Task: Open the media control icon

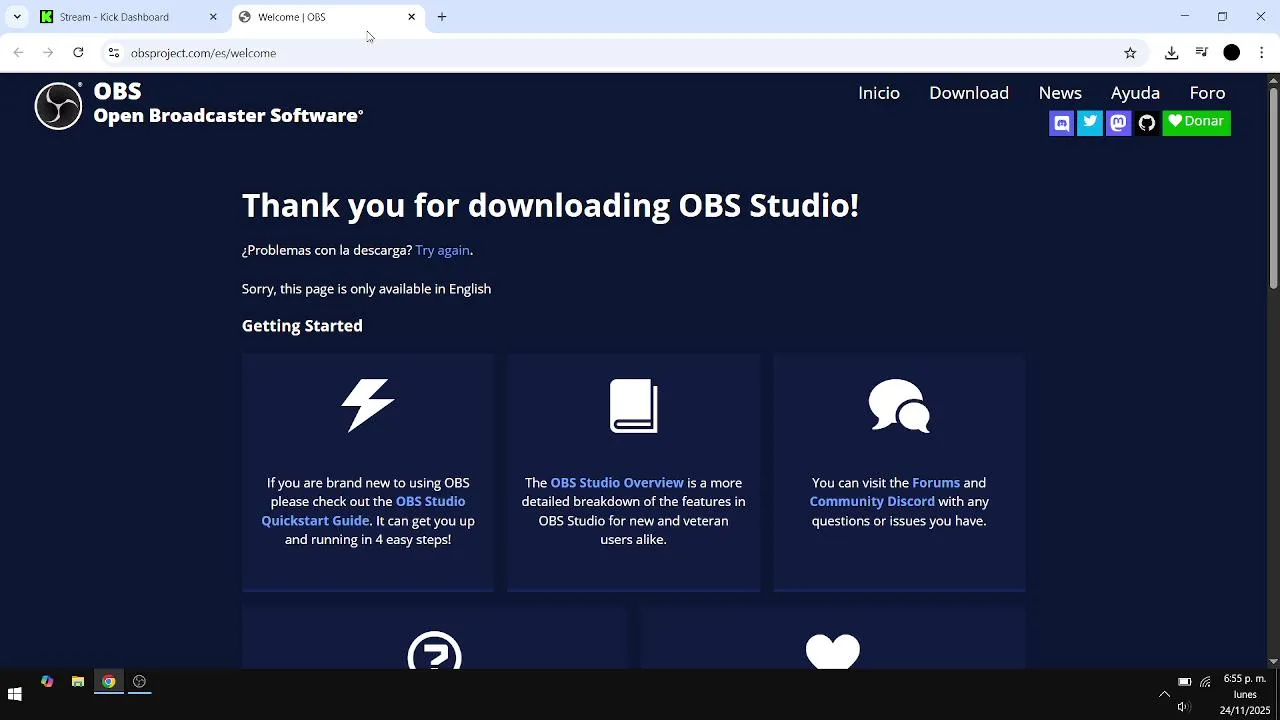Action: tap(1202, 53)
